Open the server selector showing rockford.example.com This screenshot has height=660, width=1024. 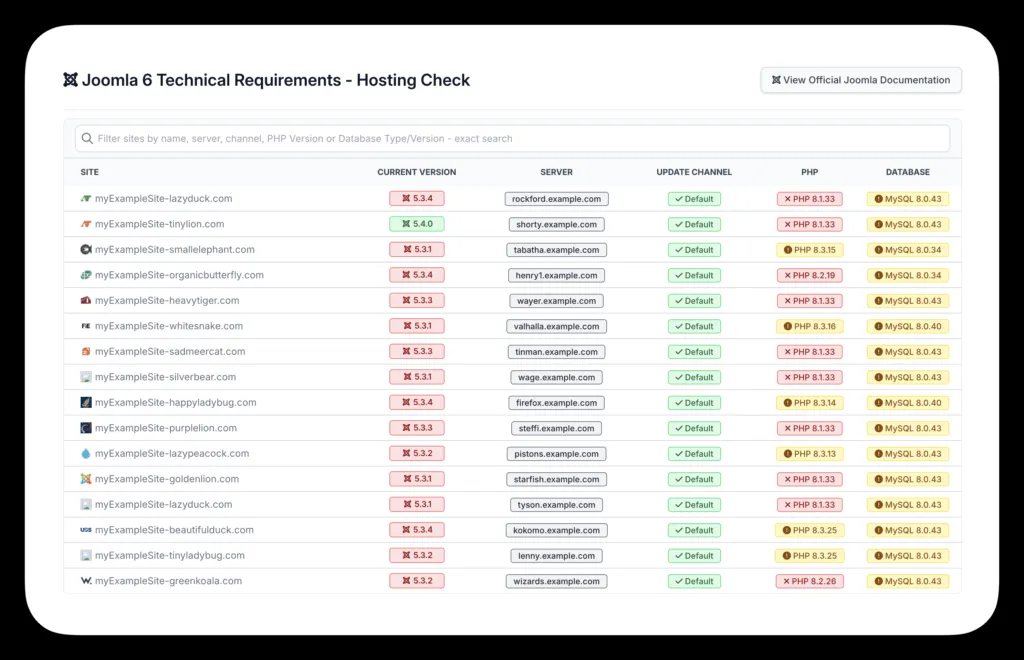point(556,198)
